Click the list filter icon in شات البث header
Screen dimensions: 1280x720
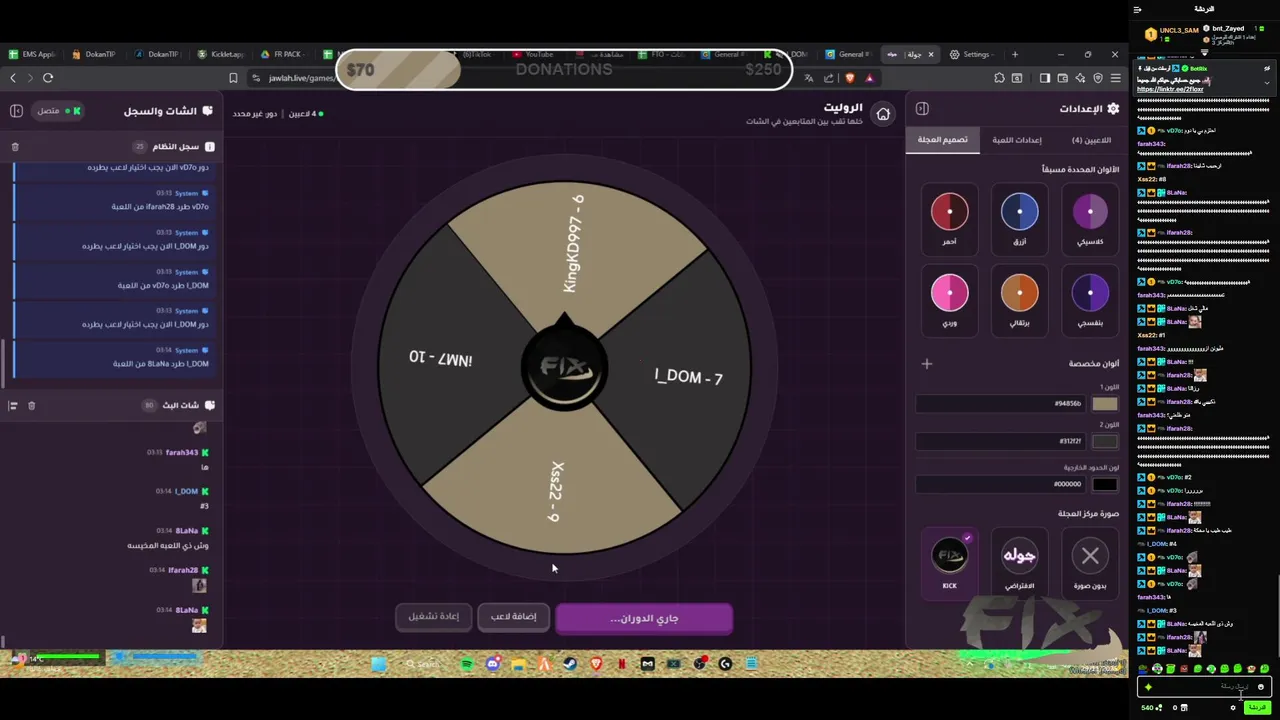[13, 405]
